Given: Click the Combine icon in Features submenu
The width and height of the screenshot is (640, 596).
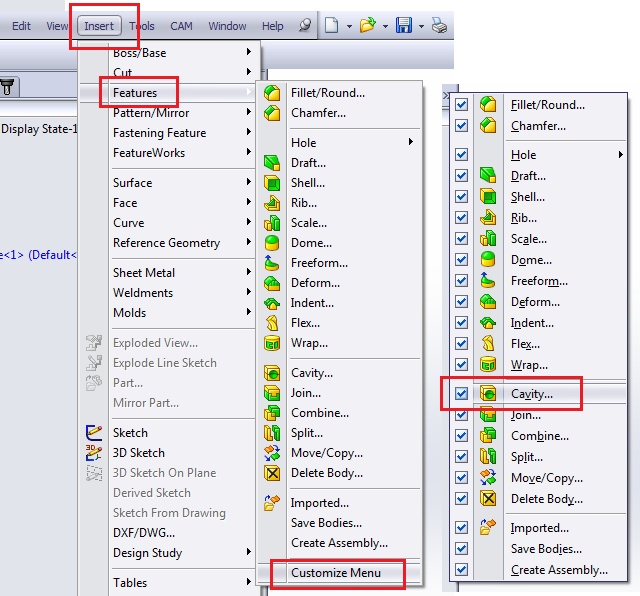Looking at the screenshot, I should (x=272, y=413).
